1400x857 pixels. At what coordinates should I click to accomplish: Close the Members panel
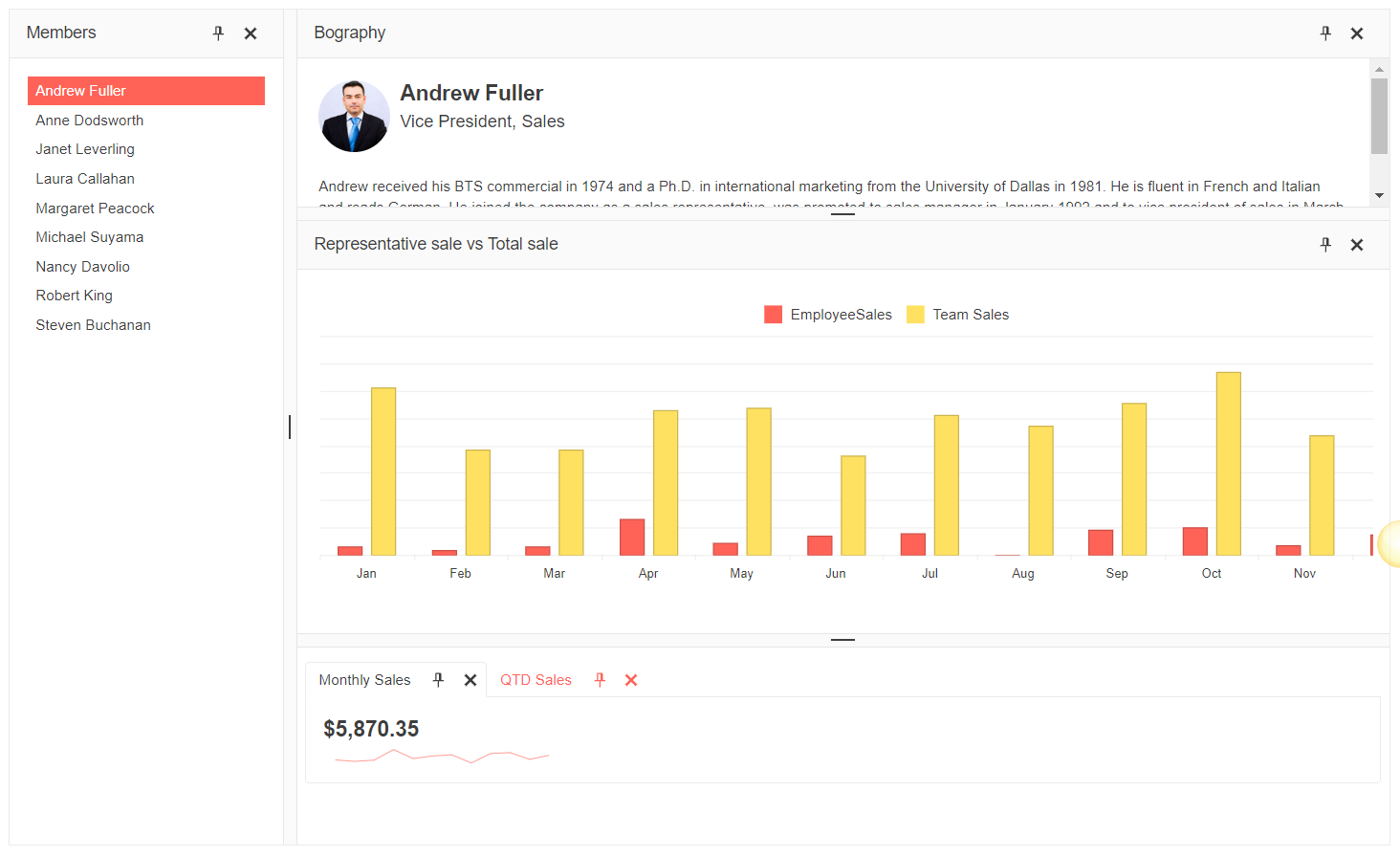[x=250, y=33]
